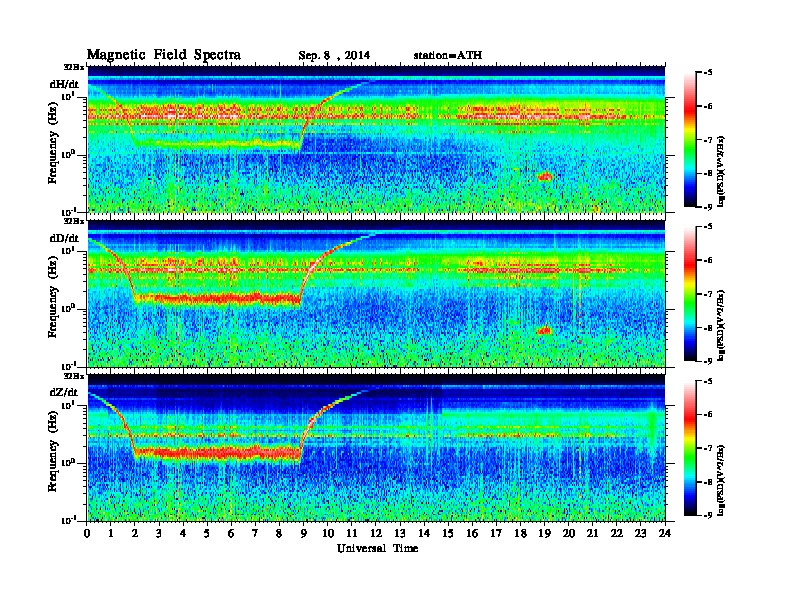Click the -8 value on dD/dt color bar
792x612 pixels.
tap(708, 327)
